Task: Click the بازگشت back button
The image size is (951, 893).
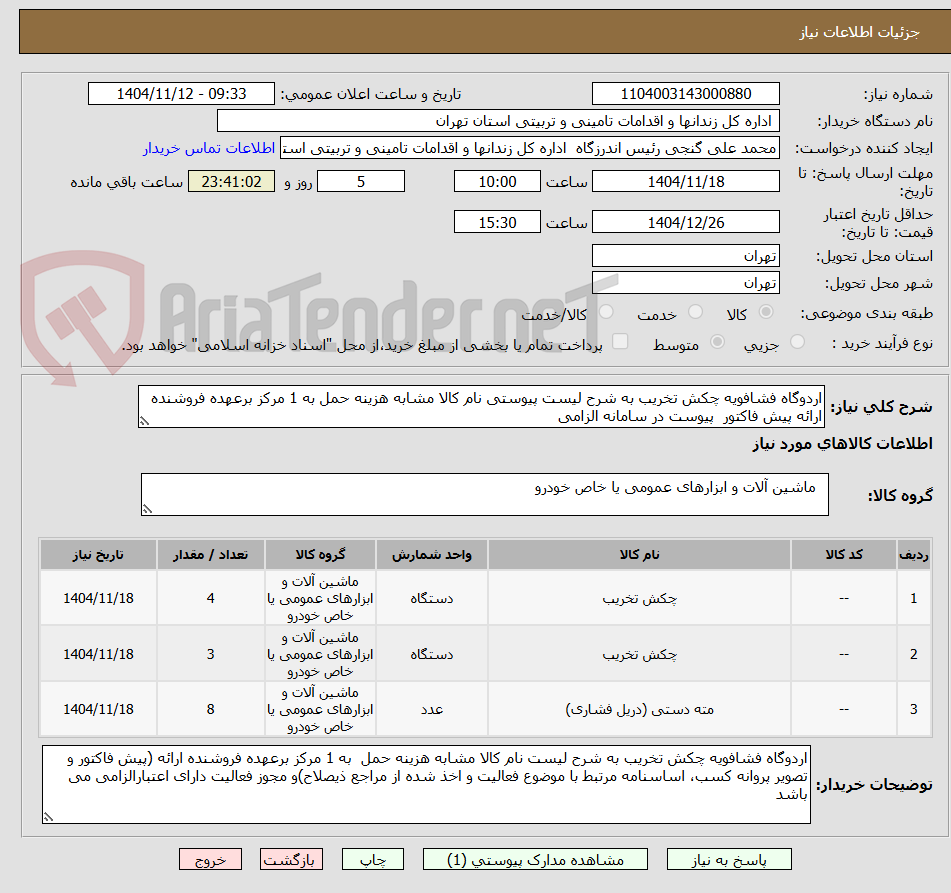Action: [291, 860]
